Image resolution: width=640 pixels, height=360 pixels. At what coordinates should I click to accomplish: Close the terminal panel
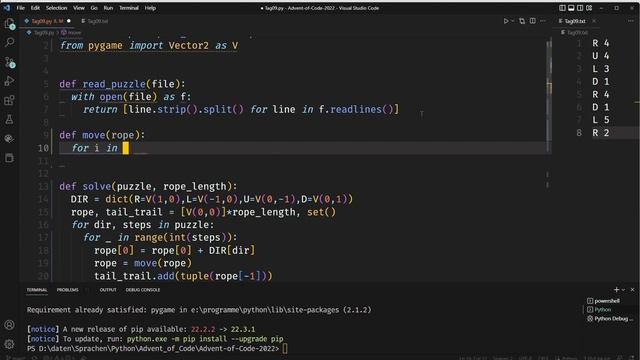coord(632,289)
